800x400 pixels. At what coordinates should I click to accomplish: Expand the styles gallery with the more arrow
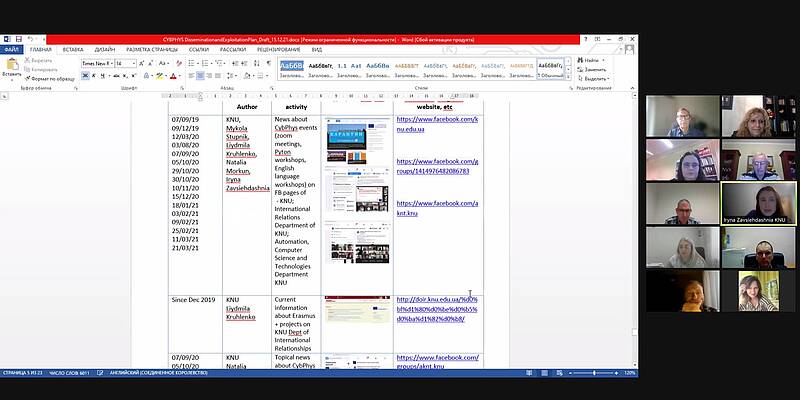pyautogui.click(x=569, y=76)
